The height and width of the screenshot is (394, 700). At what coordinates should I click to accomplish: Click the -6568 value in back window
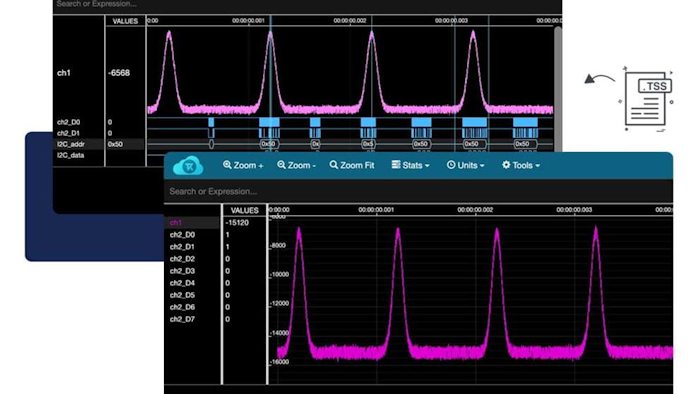[x=119, y=73]
